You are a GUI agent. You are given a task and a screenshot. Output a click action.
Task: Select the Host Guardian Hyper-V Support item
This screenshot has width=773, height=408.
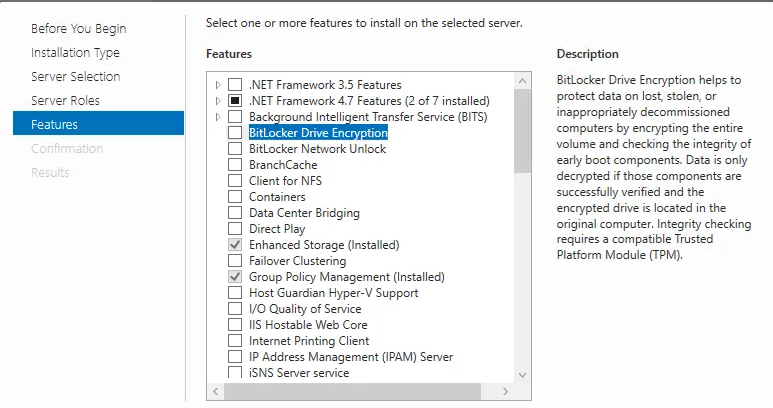click(x=333, y=293)
